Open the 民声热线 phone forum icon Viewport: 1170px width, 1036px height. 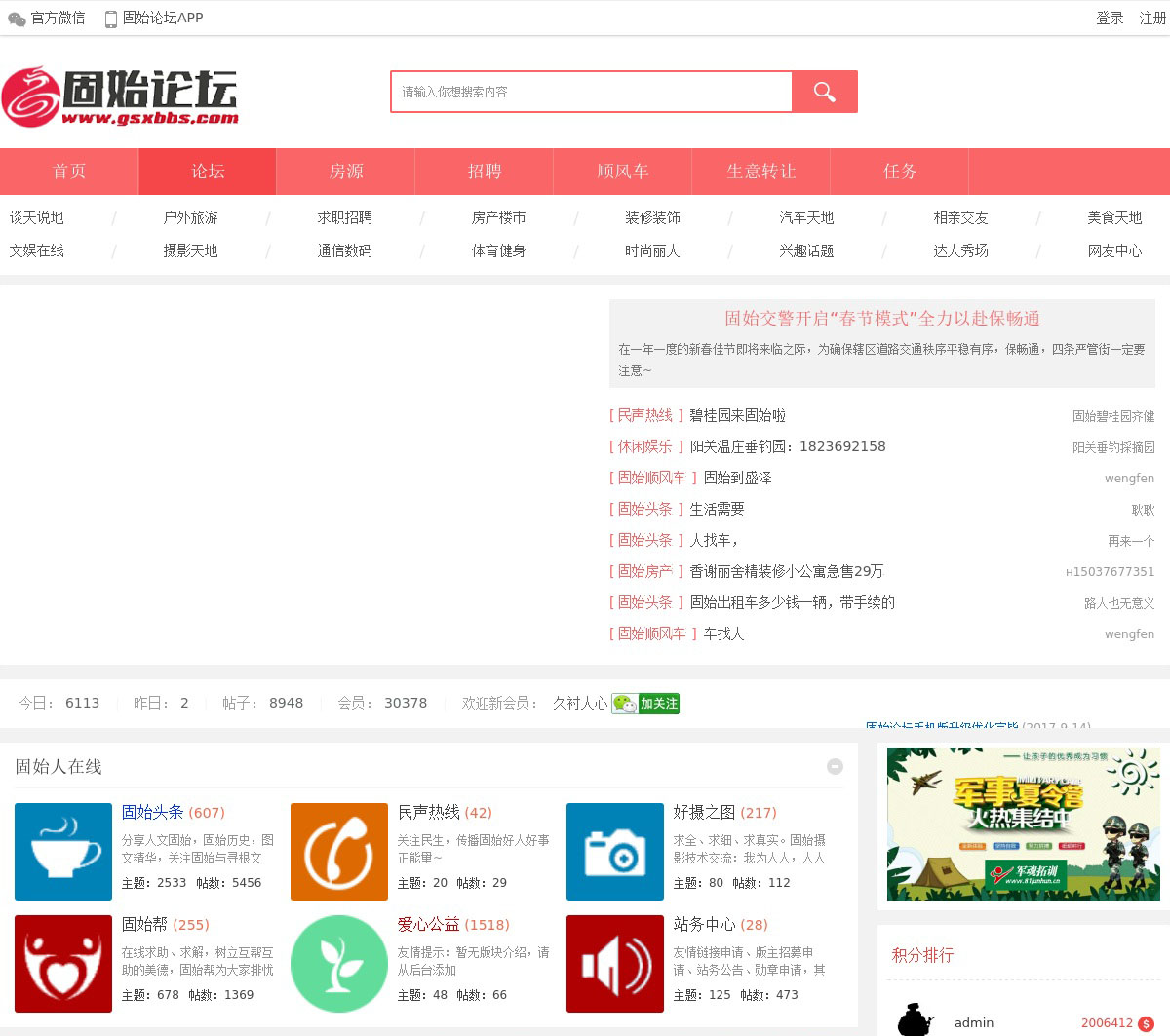point(338,851)
